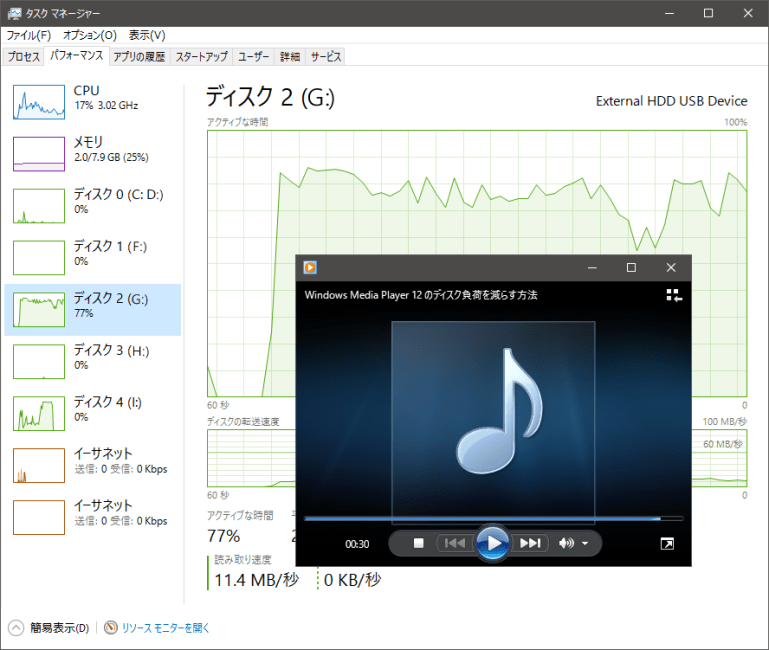Select メモリ in the performance sidebar
Image resolution: width=769 pixels, height=650 pixels.
[x=93, y=154]
